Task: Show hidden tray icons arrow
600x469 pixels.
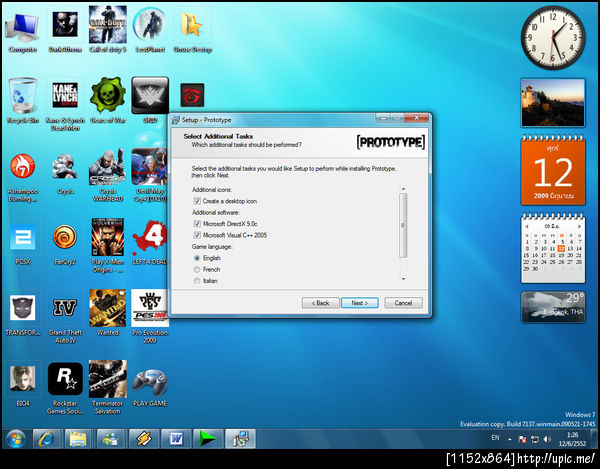Action: point(510,439)
